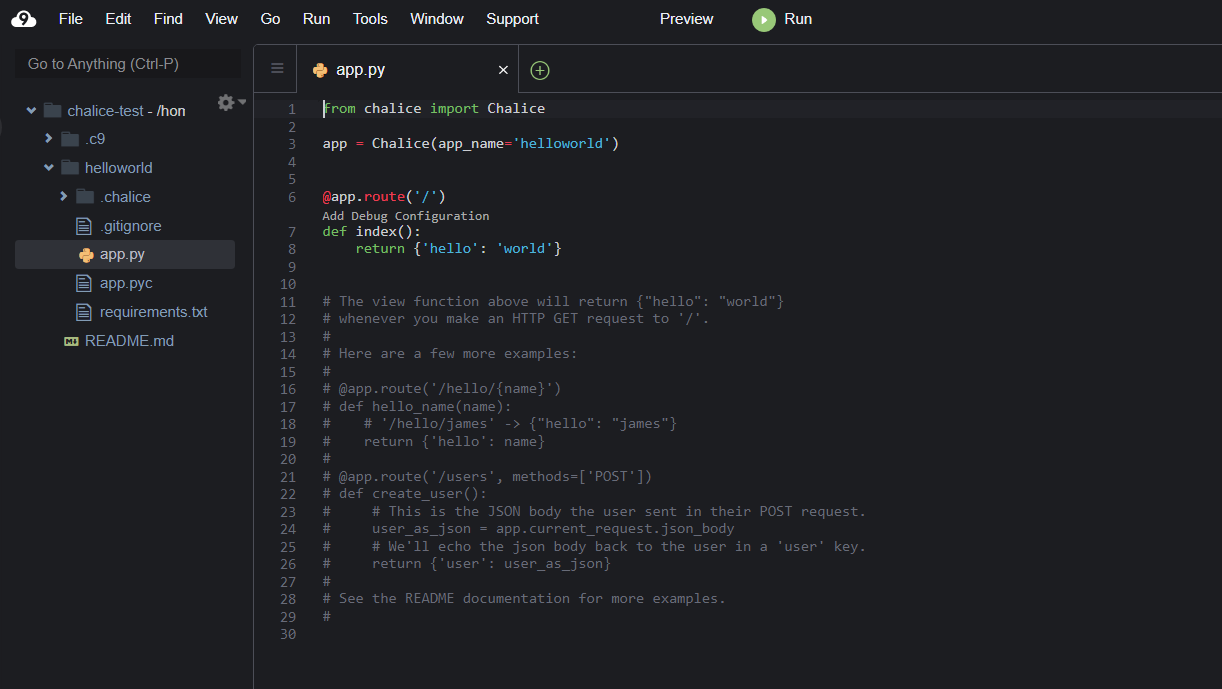Collapse the helloworld folder

click(48, 168)
